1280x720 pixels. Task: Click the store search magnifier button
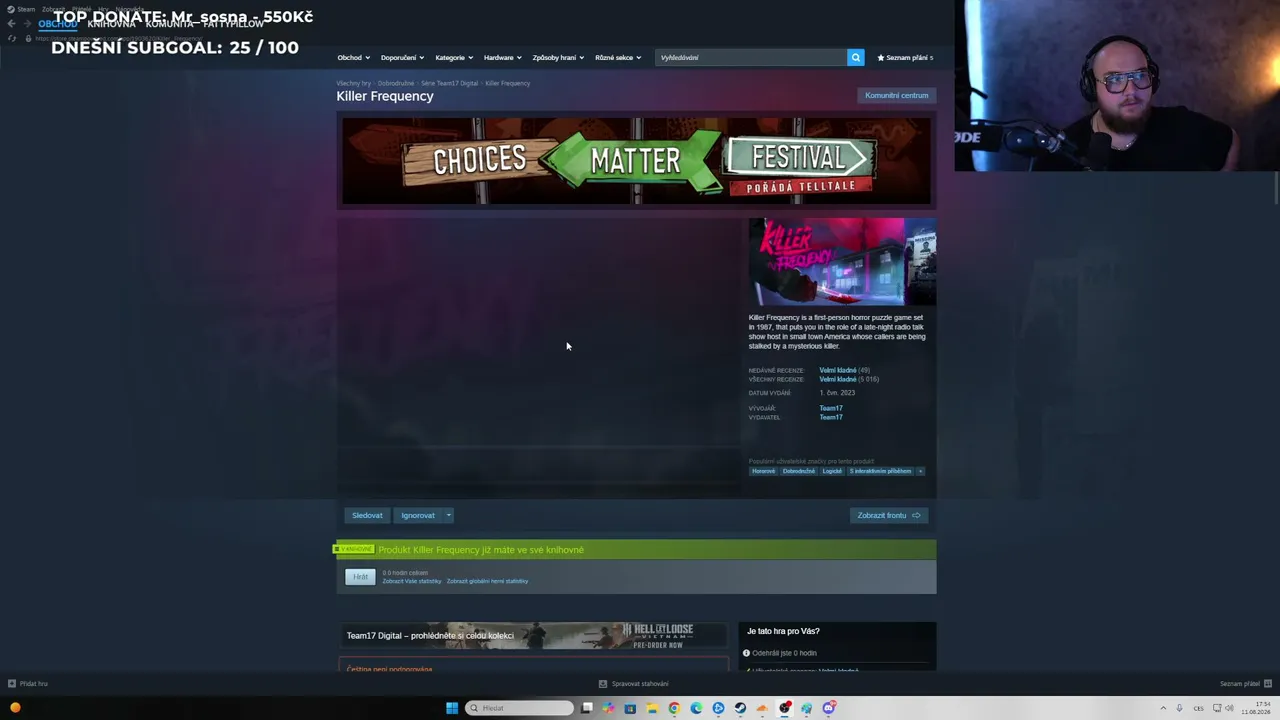855,57
